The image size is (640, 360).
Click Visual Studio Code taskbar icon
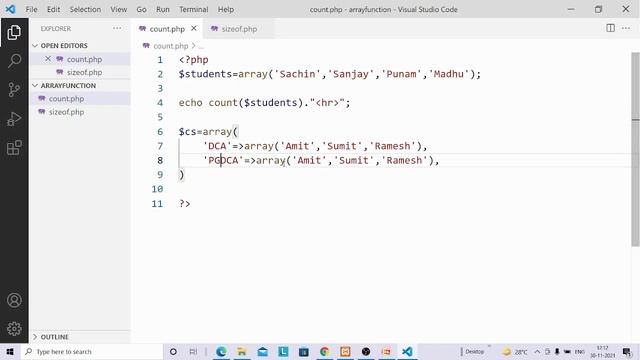(407, 351)
